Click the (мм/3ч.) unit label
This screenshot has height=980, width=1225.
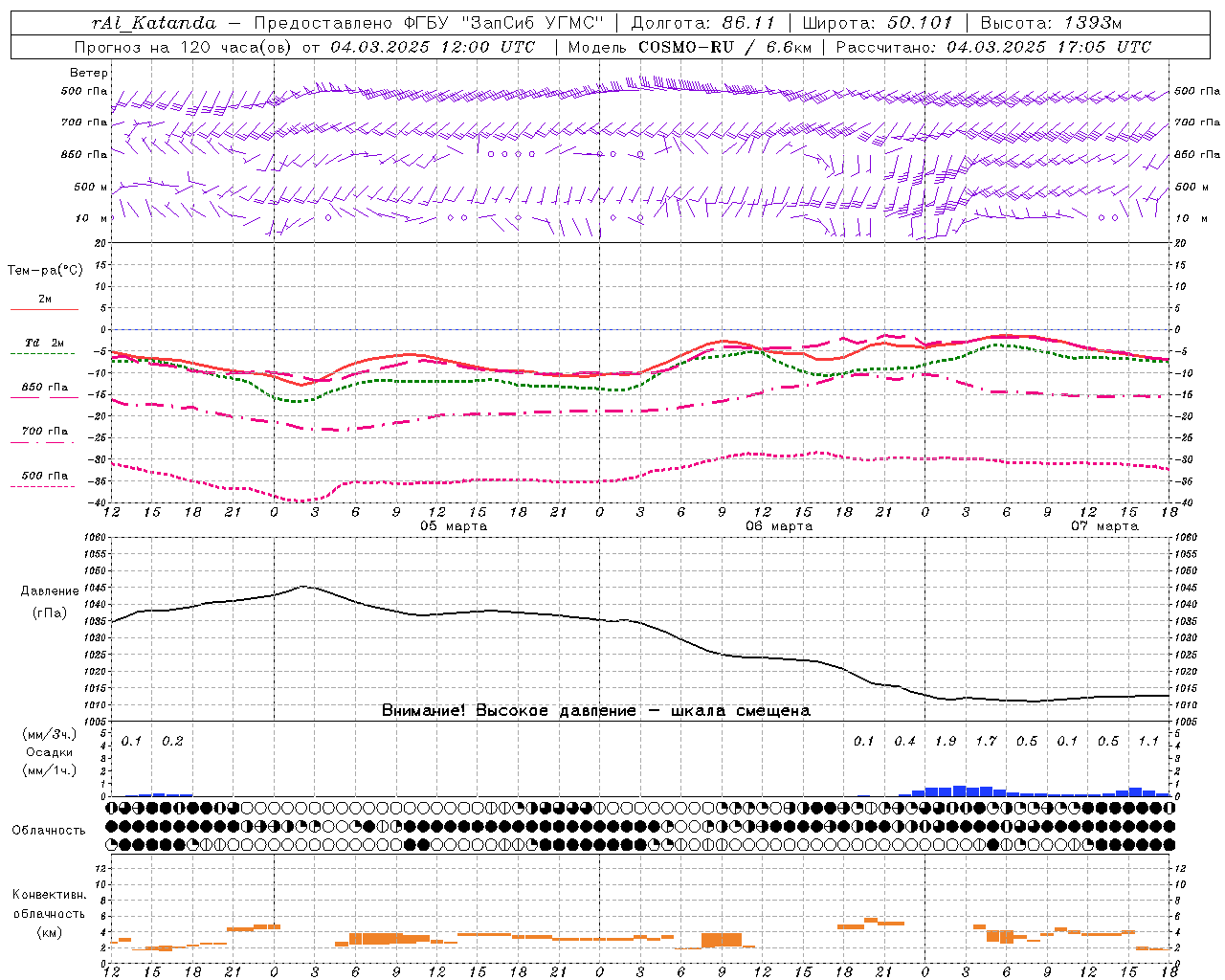click(x=49, y=734)
